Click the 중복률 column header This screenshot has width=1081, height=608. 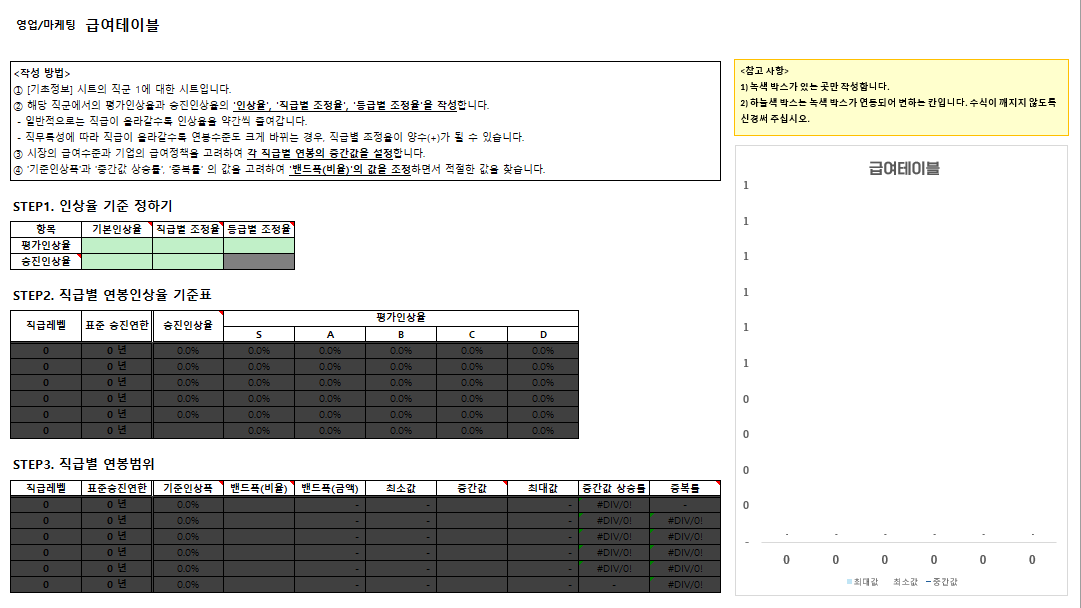click(685, 488)
